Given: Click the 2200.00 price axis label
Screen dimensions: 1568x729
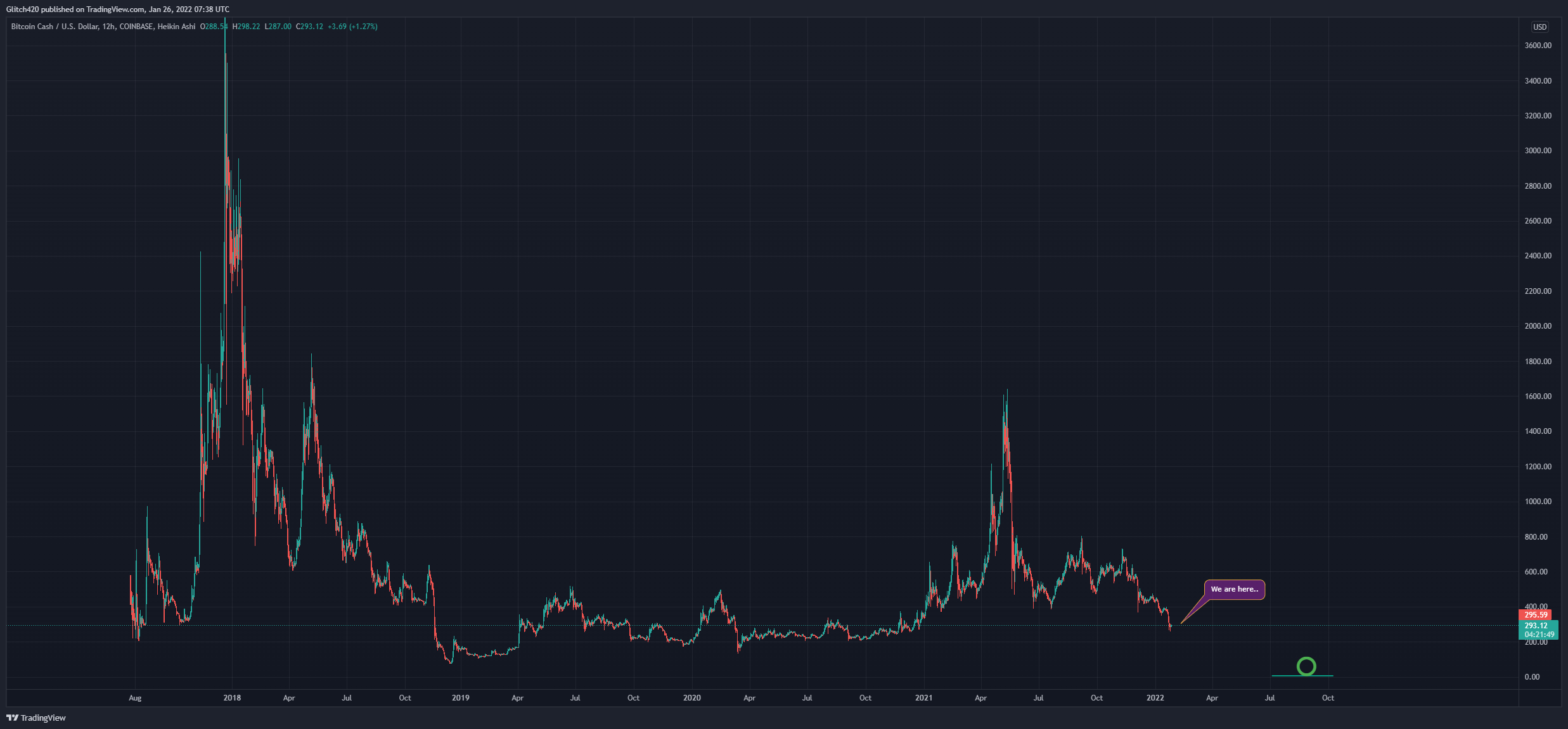Looking at the screenshot, I should (x=1538, y=291).
